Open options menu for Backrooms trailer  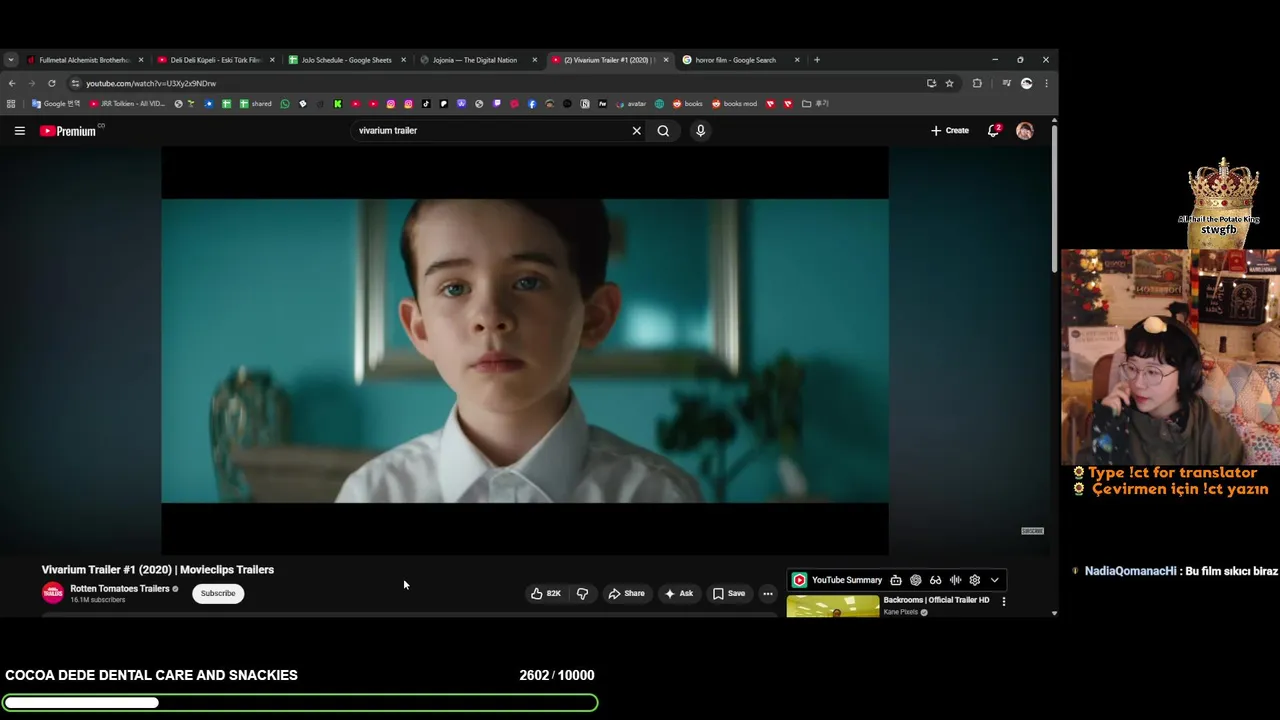click(1003, 601)
